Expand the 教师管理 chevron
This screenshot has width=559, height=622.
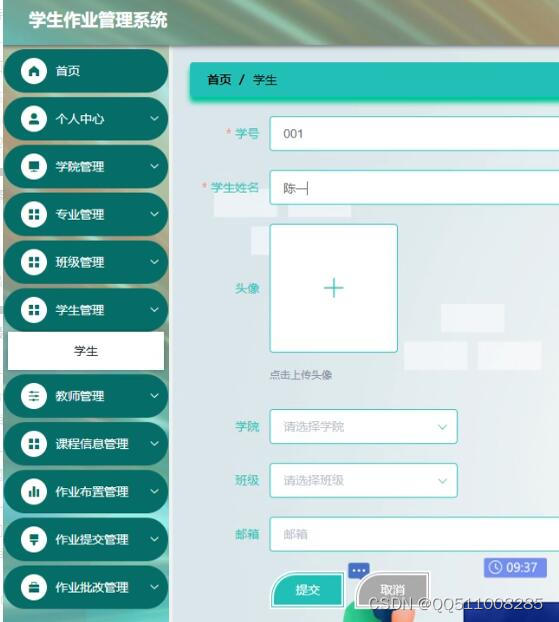point(154,395)
